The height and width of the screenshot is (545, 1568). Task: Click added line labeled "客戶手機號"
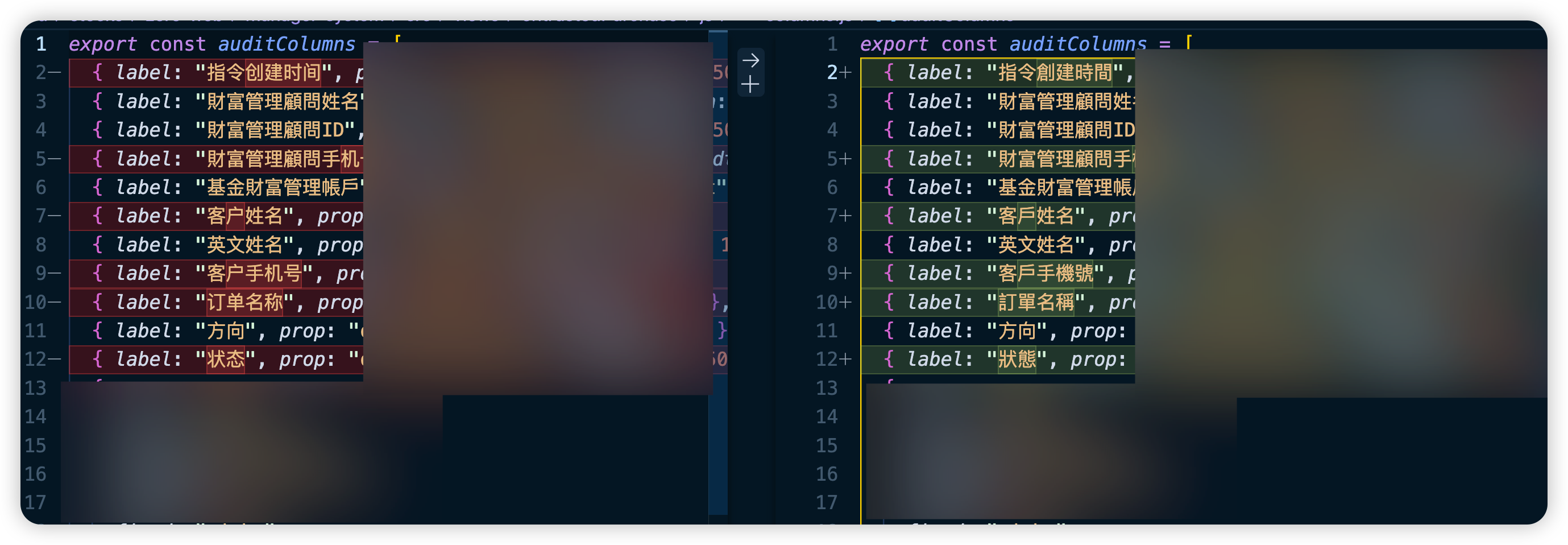pyautogui.click(x=998, y=274)
